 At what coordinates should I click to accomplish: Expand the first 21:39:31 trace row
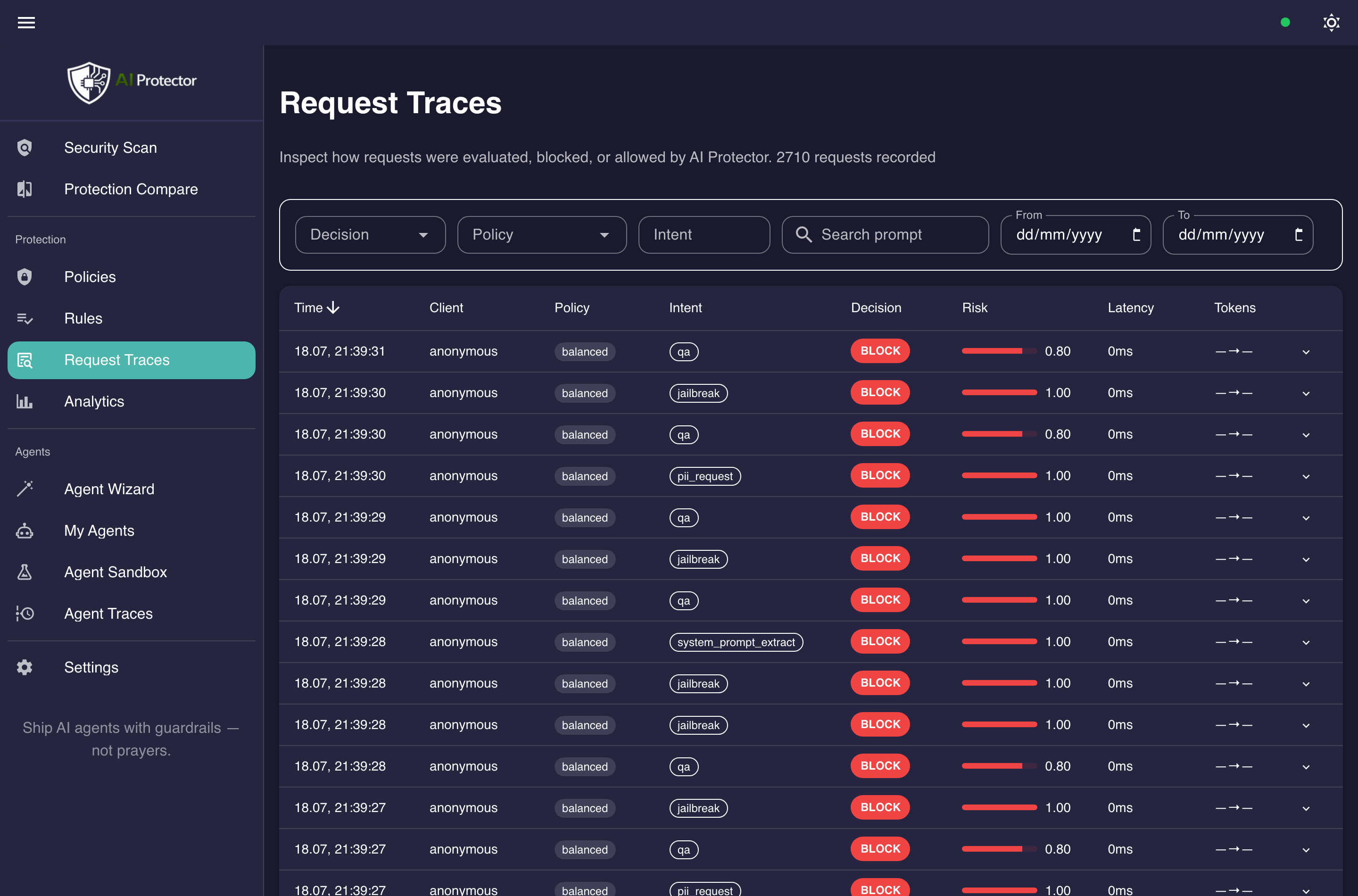click(x=1306, y=351)
